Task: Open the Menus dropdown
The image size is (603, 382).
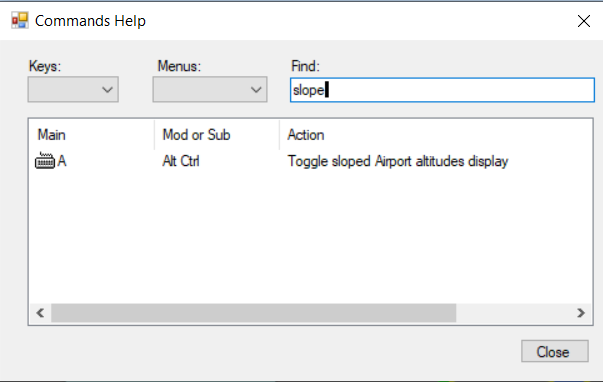Action: (x=210, y=90)
